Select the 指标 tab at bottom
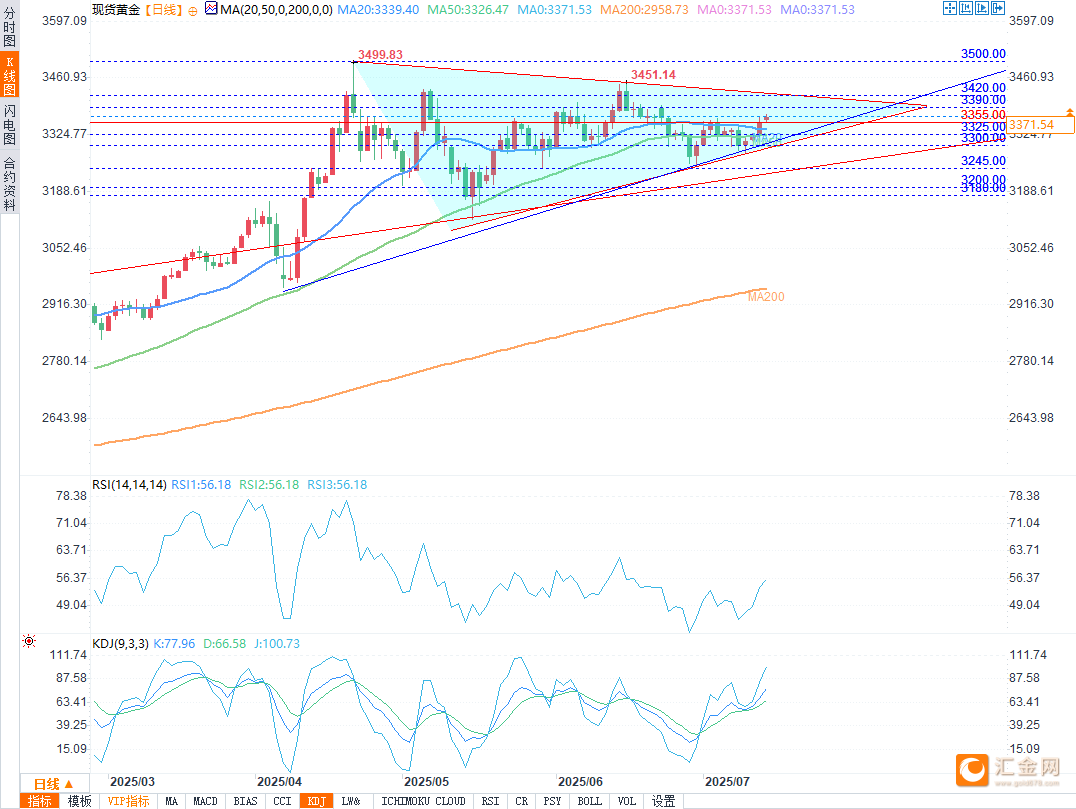1076x809 pixels. [40, 801]
